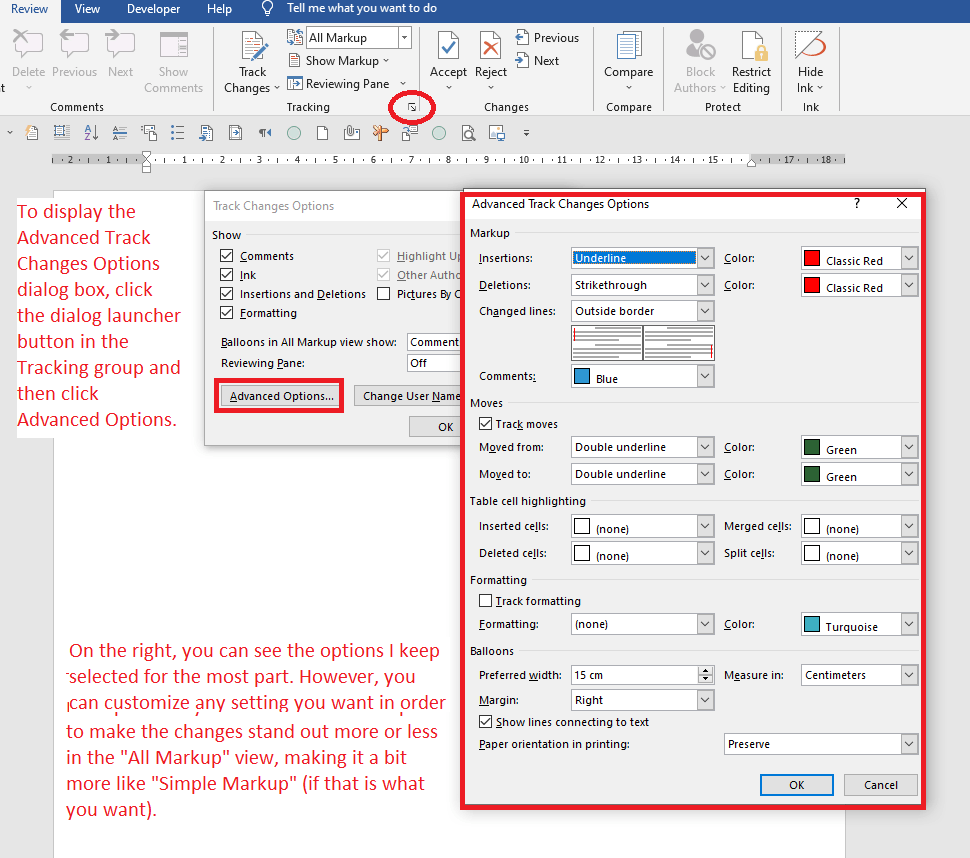This screenshot has width=970, height=858.
Task: Click the print preview magnifier icon
Action: tap(468, 132)
